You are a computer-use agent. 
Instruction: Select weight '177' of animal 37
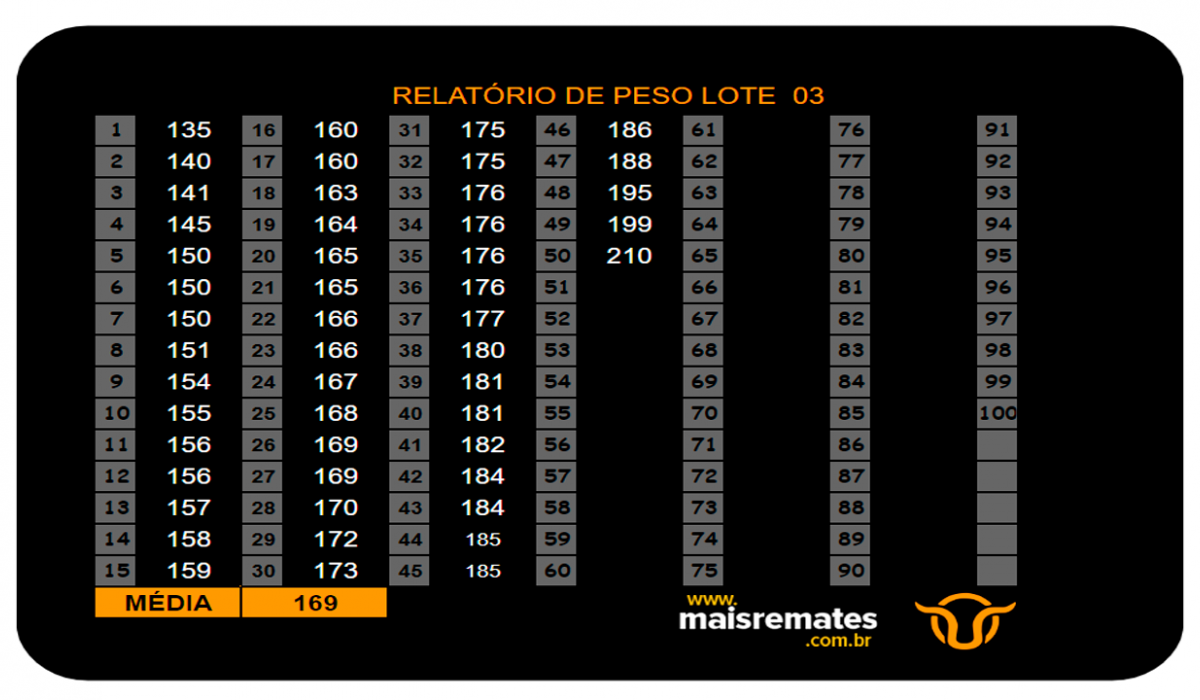tap(483, 319)
